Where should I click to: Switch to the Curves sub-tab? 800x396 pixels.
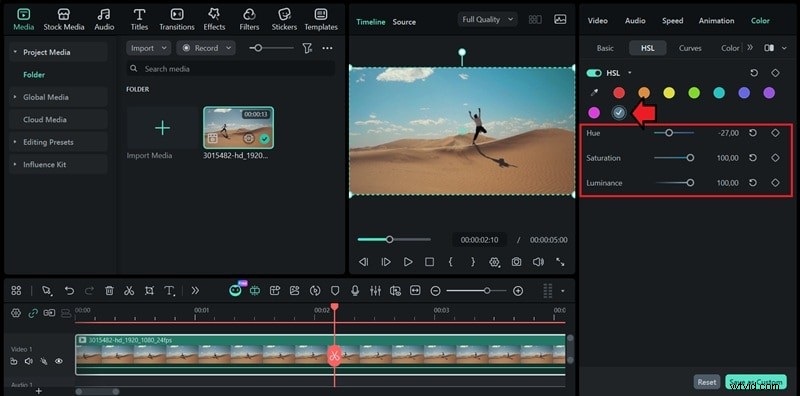point(690,48)
